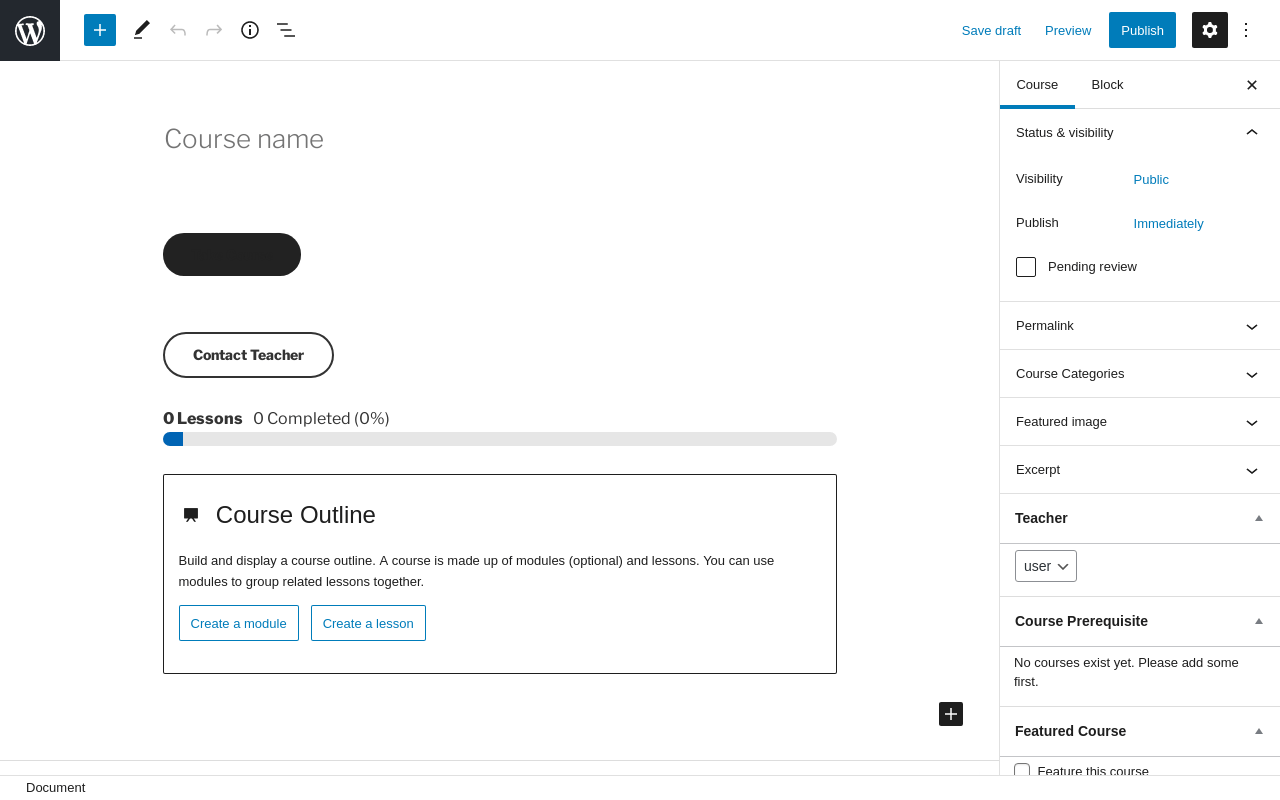This screenshot has height=800, width=1280.
Task: Open the Teacher user dropdown
Action: (1046, 566)
